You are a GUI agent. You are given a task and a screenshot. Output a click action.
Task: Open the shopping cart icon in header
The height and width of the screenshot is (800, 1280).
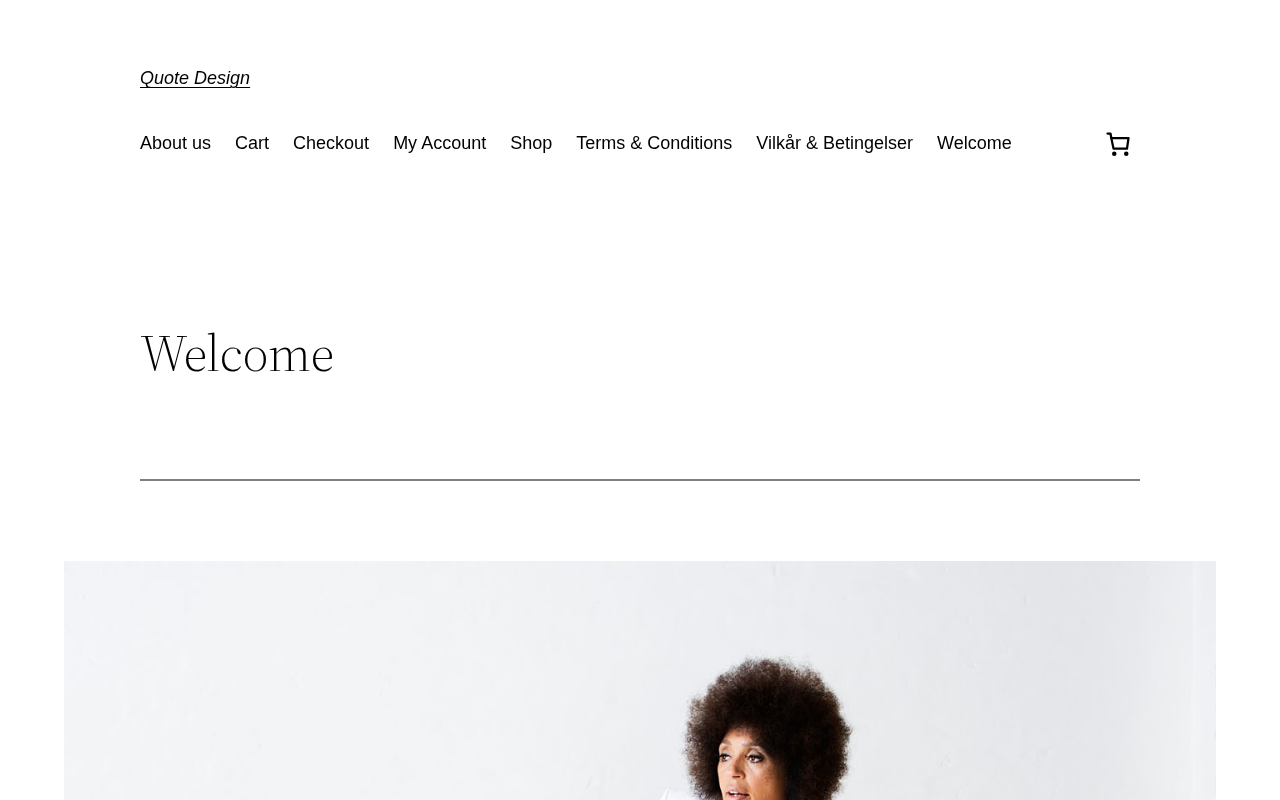tap(1118, 144)
